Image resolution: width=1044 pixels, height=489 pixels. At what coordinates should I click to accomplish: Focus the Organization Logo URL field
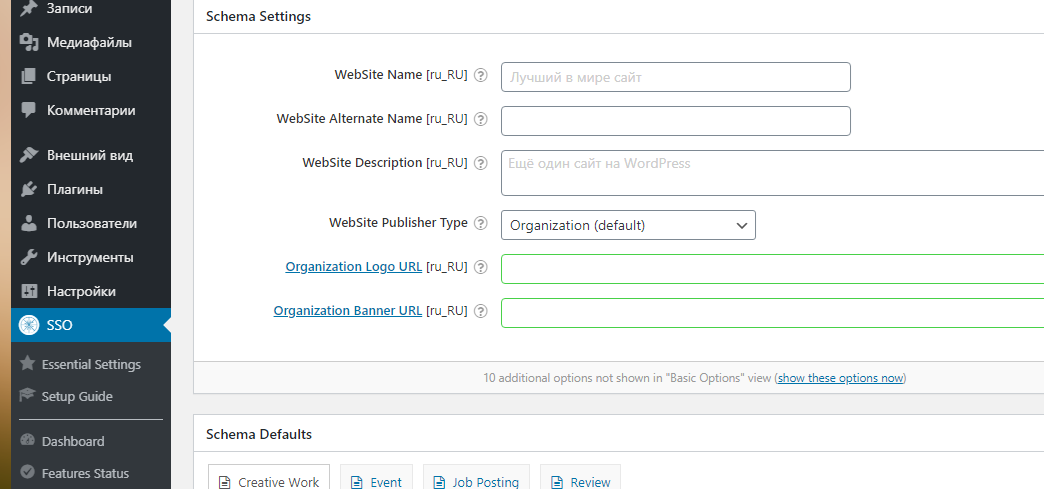[x=772, y=269]
